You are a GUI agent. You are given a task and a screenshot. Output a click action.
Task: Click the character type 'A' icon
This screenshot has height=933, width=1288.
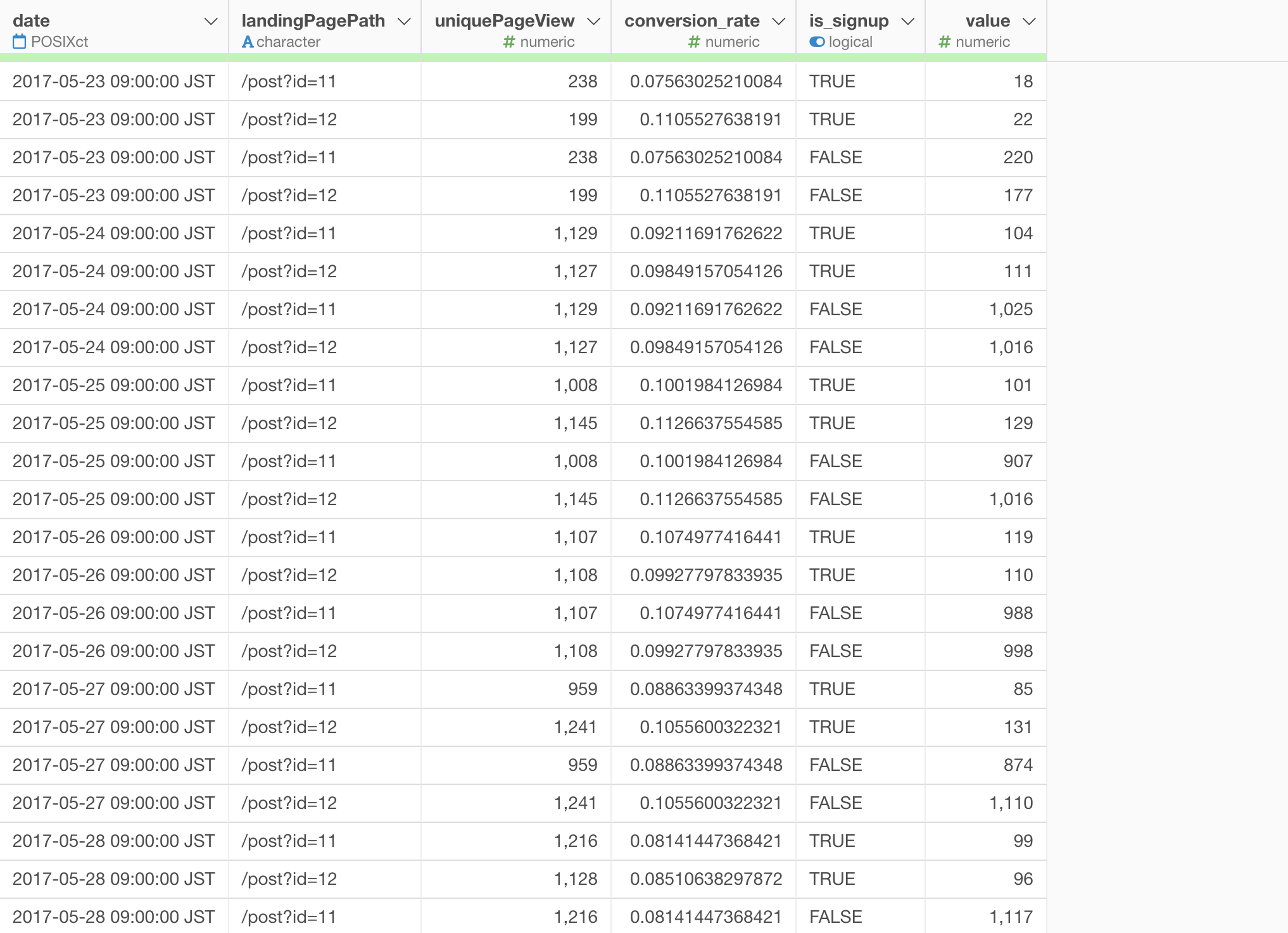248,42
